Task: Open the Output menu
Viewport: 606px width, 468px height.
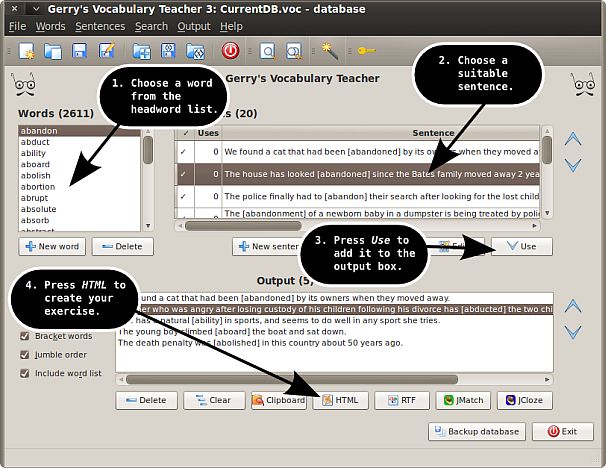Action: pyautogui.click(x=194, y=26)
